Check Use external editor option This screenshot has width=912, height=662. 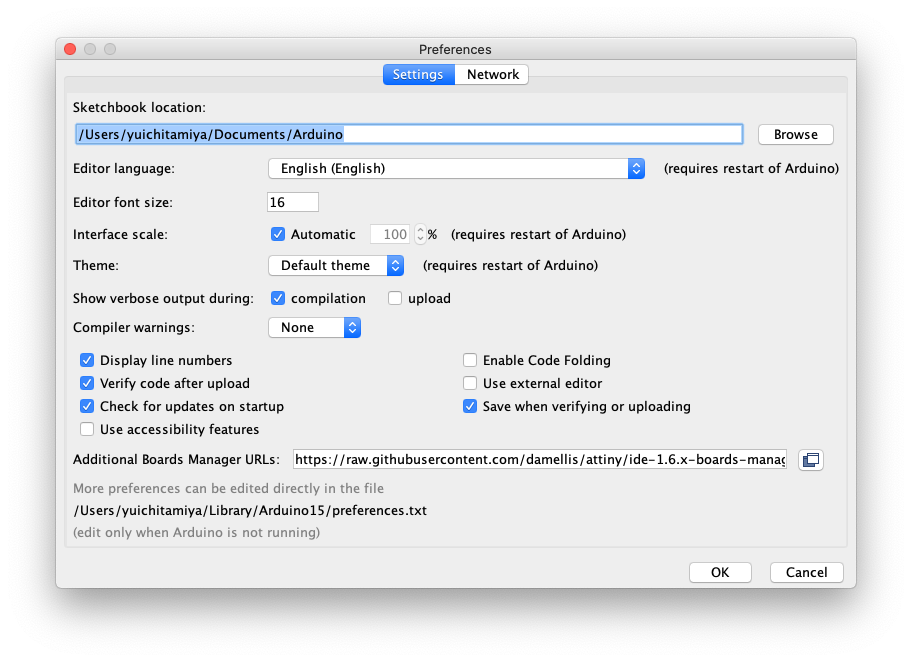tap(470, 383)
